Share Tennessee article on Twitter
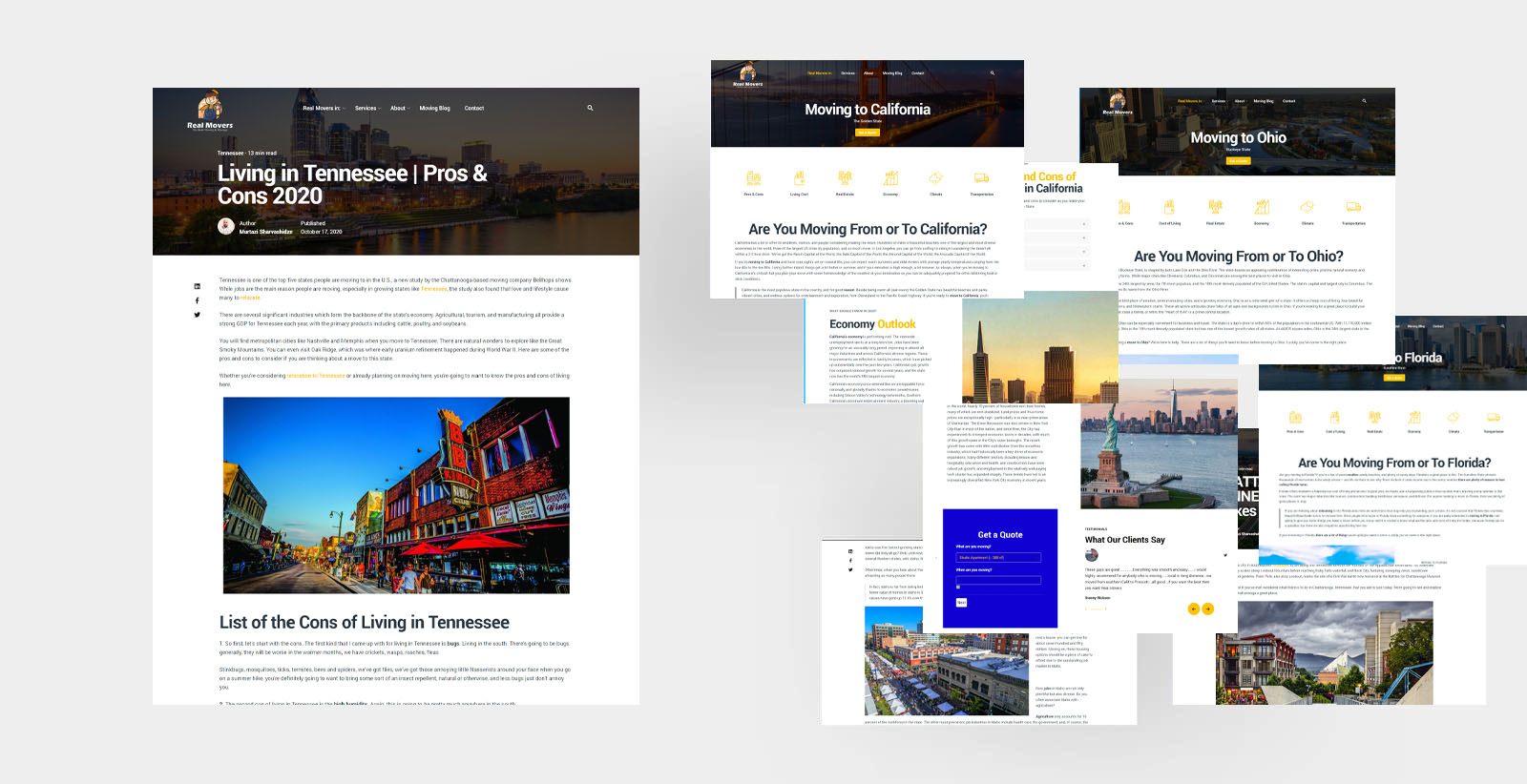This screenshot has height=784, width=1527. tap(198, 315)
